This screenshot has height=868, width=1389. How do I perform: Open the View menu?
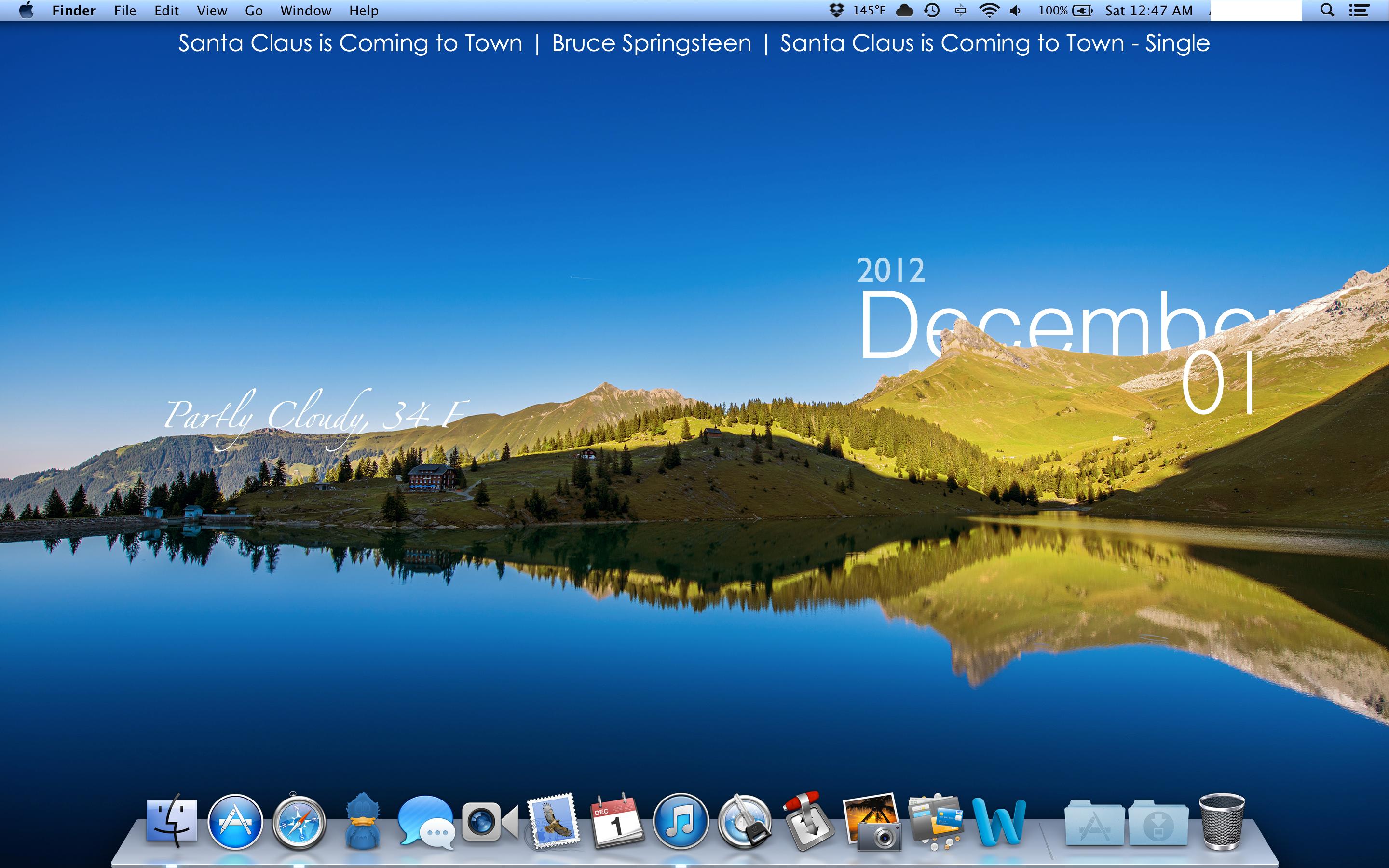212,10
